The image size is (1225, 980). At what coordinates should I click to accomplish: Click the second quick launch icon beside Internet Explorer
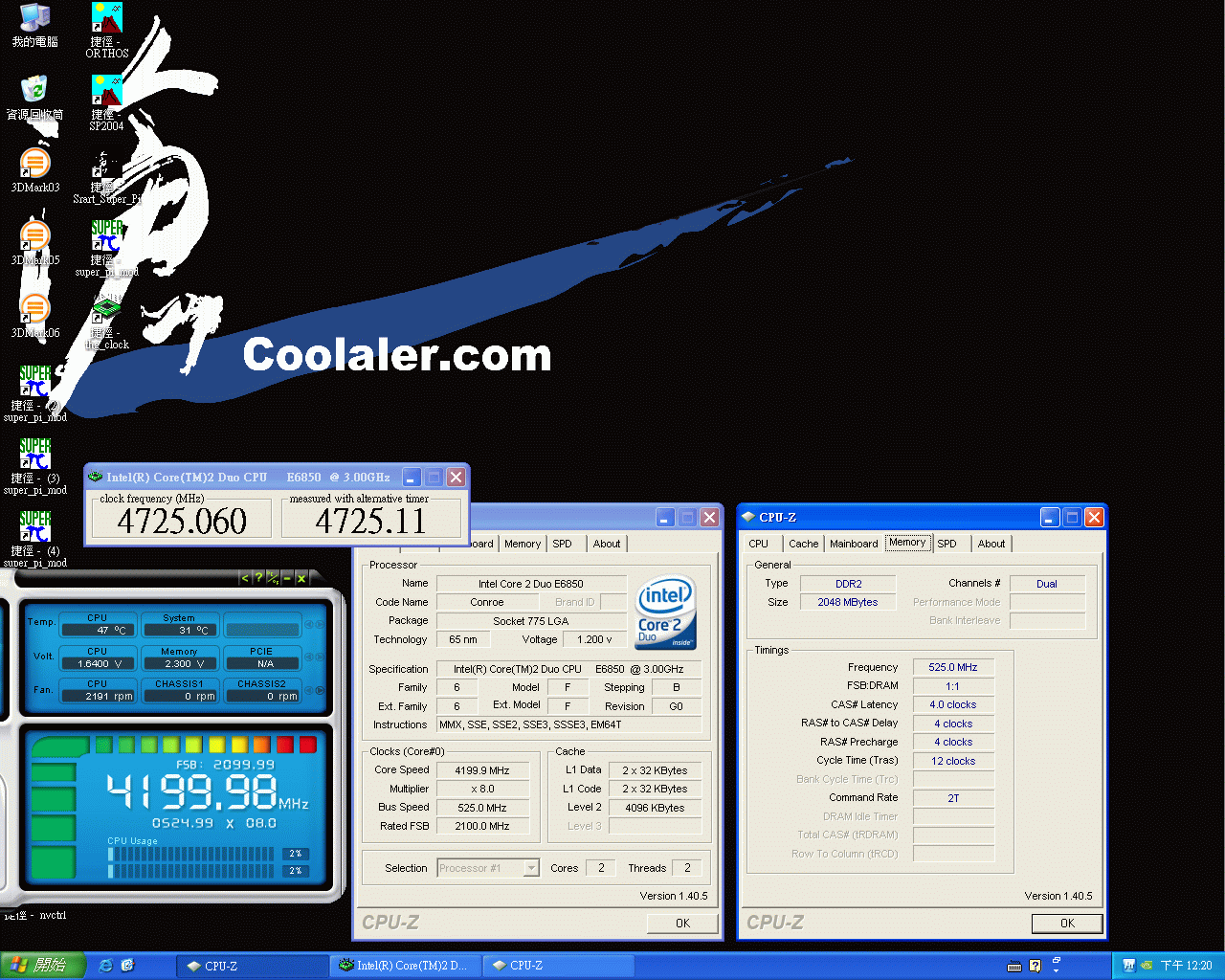click(127, 966)
